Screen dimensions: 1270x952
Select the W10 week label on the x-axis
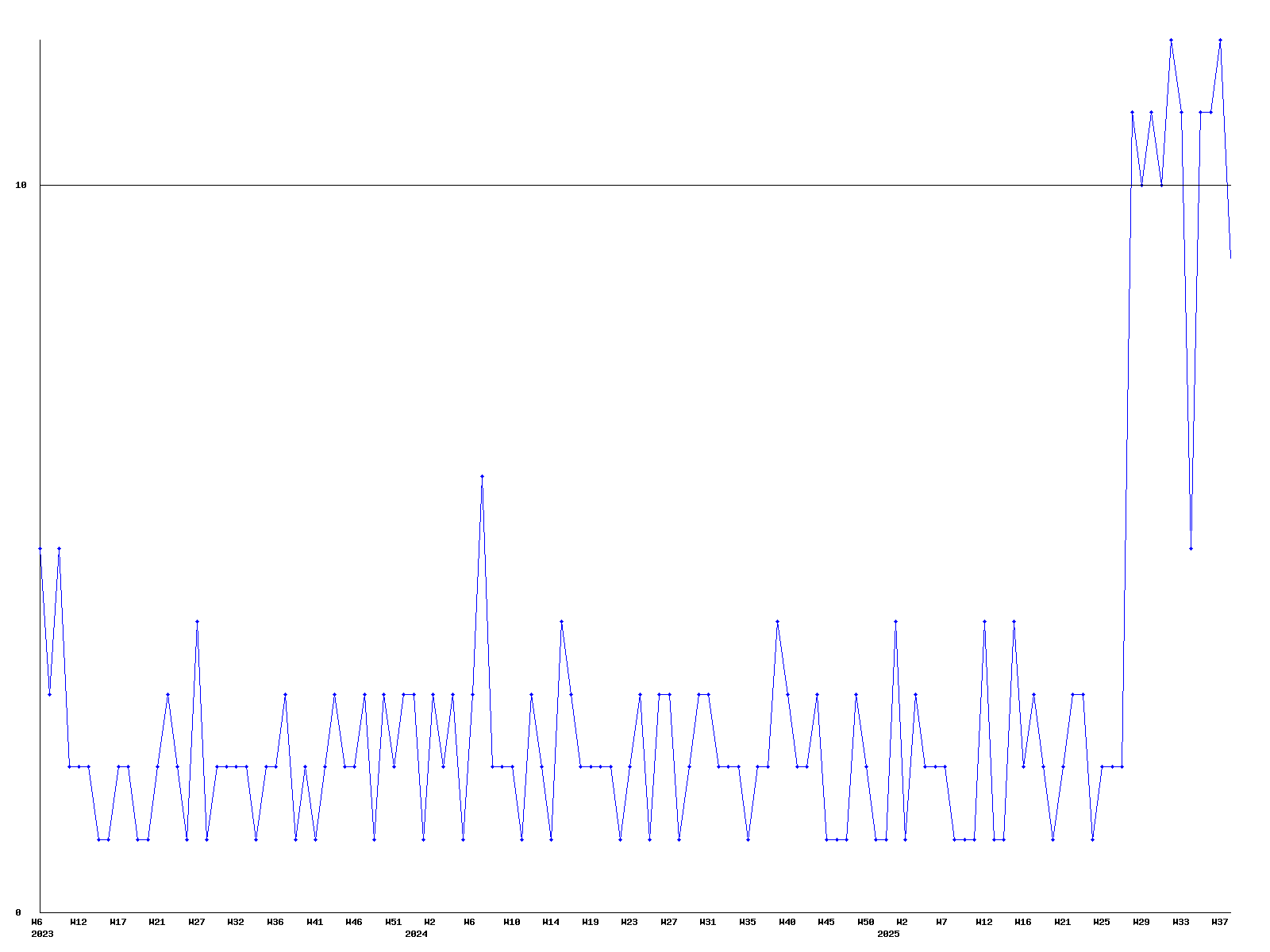(x=512, y=922)
